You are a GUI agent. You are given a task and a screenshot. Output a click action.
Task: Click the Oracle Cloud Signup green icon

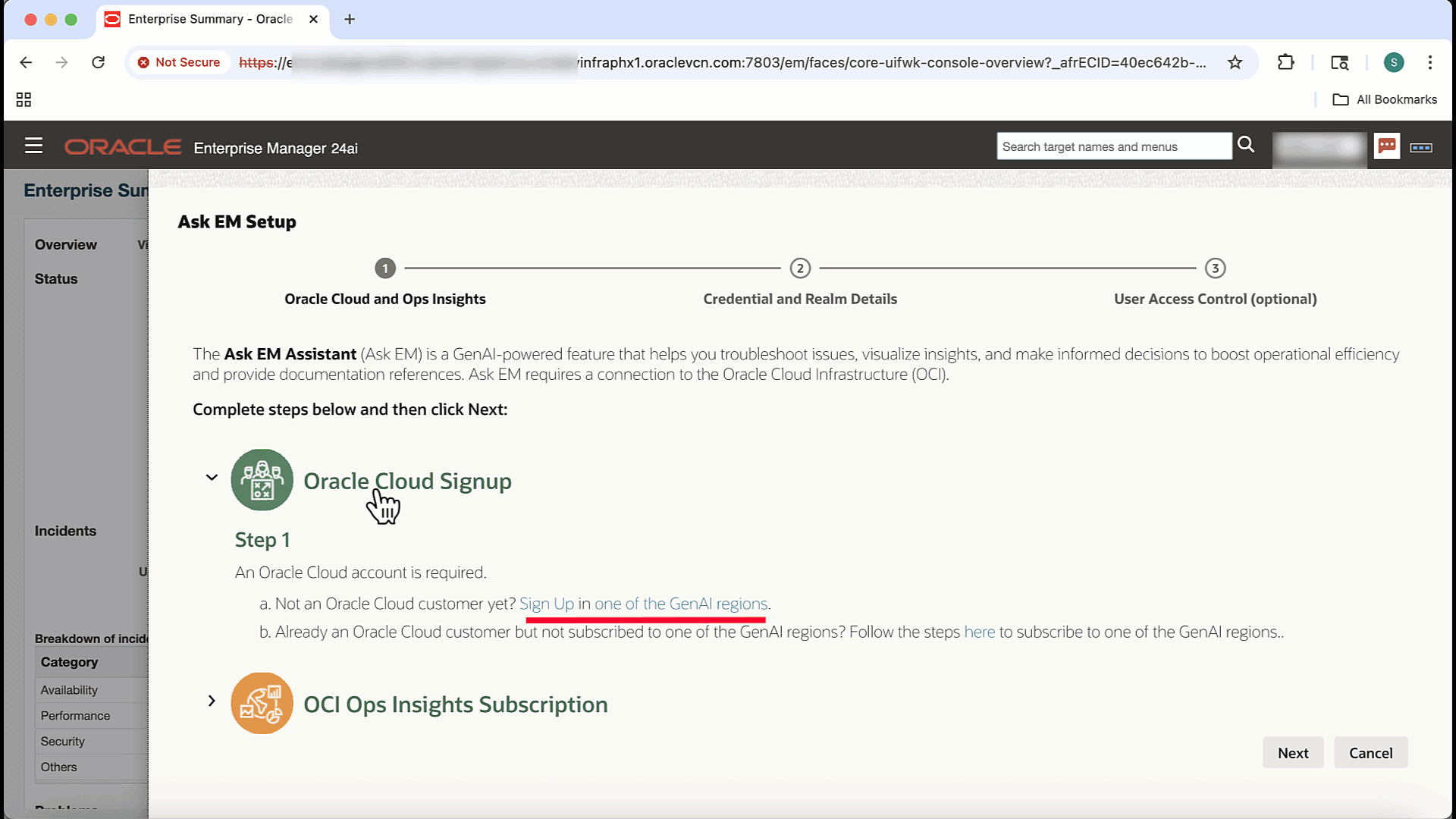pos(262,480)
